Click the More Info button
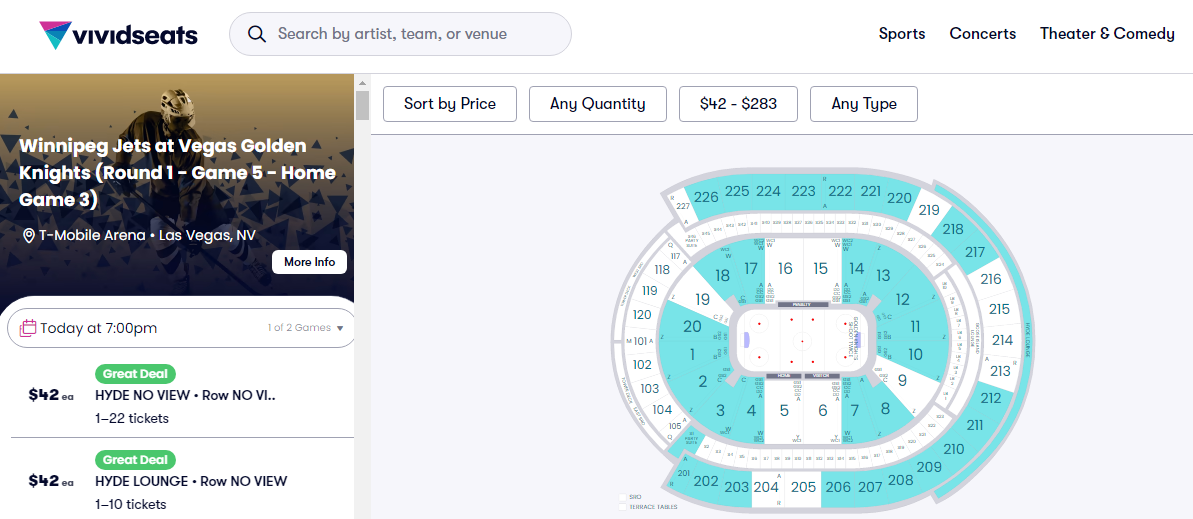1193x519 pixels. 309,262
